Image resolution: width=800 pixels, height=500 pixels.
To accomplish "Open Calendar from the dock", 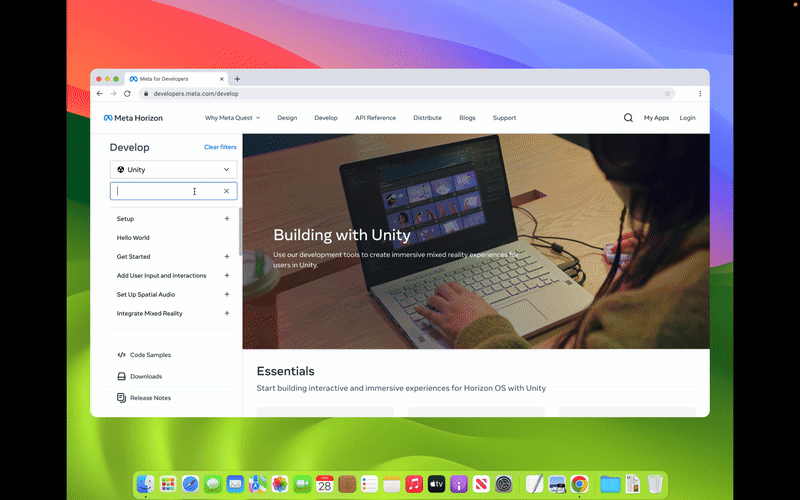I will (x=324, y=484).
